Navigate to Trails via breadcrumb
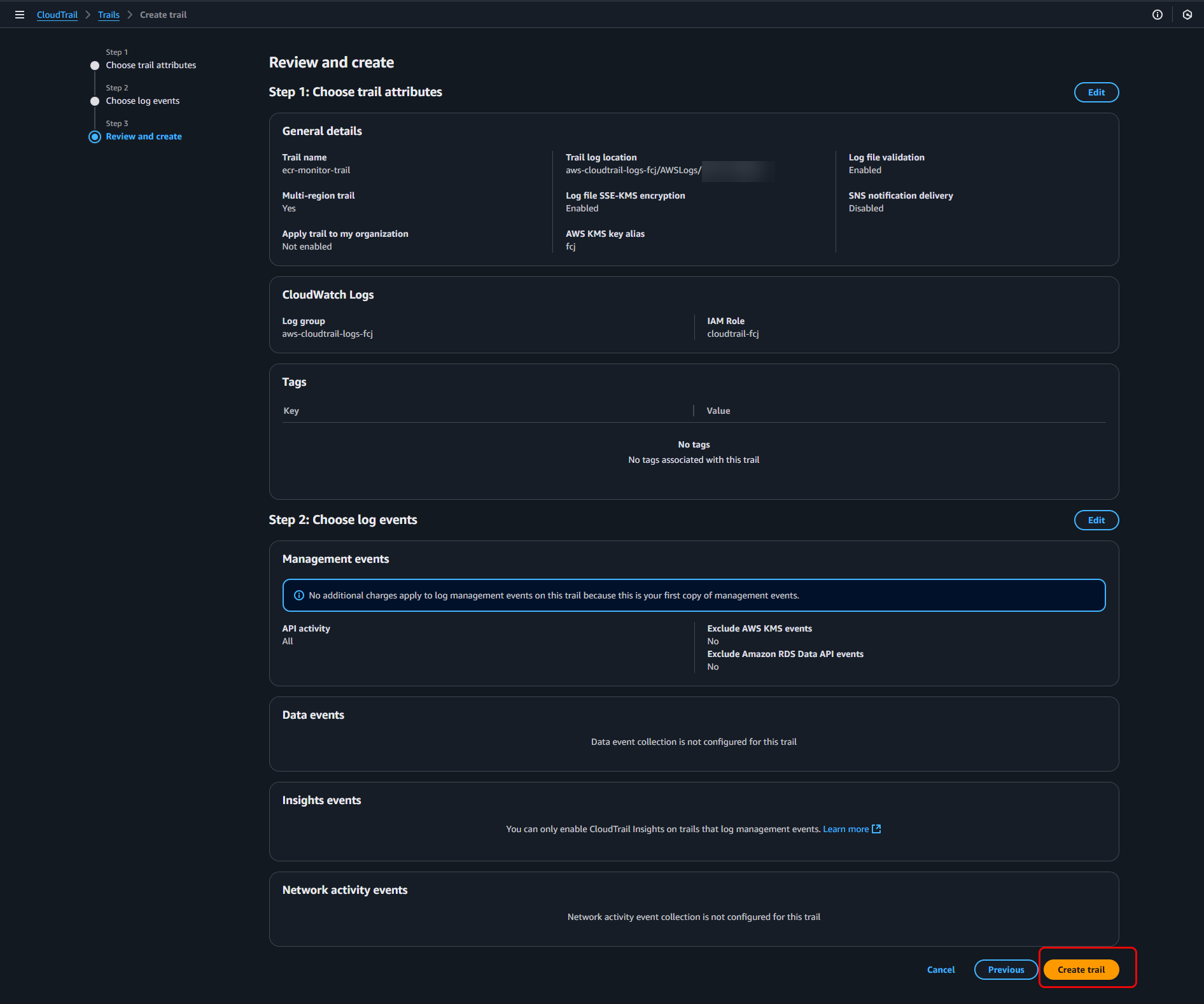Screen dimensions: 1204x1004 (x=109, y=15)
